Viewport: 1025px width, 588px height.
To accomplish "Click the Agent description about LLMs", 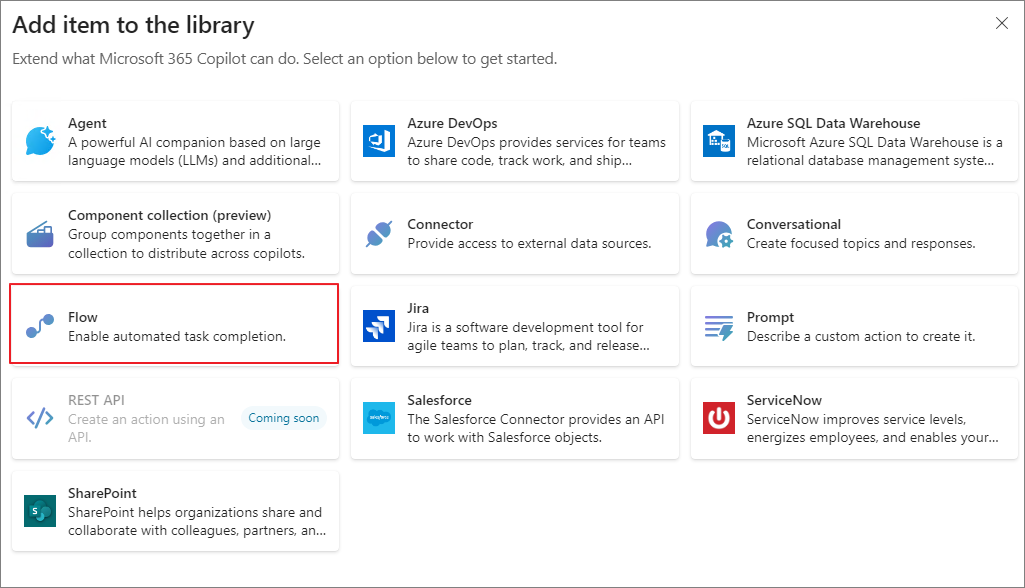I will [195, 151].
